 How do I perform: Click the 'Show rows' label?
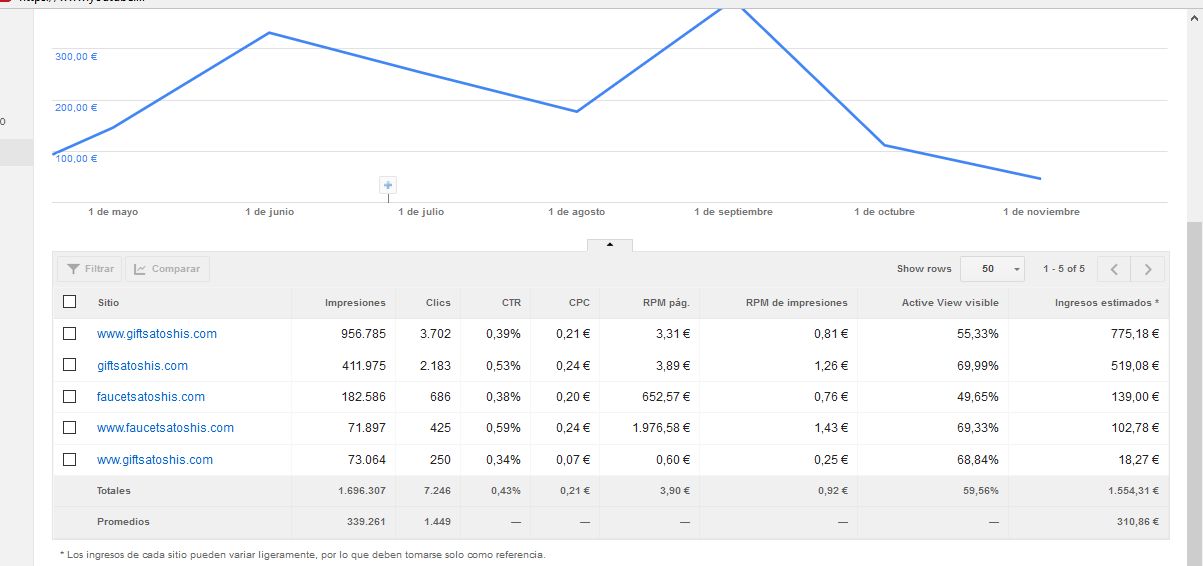coord(924,269)
